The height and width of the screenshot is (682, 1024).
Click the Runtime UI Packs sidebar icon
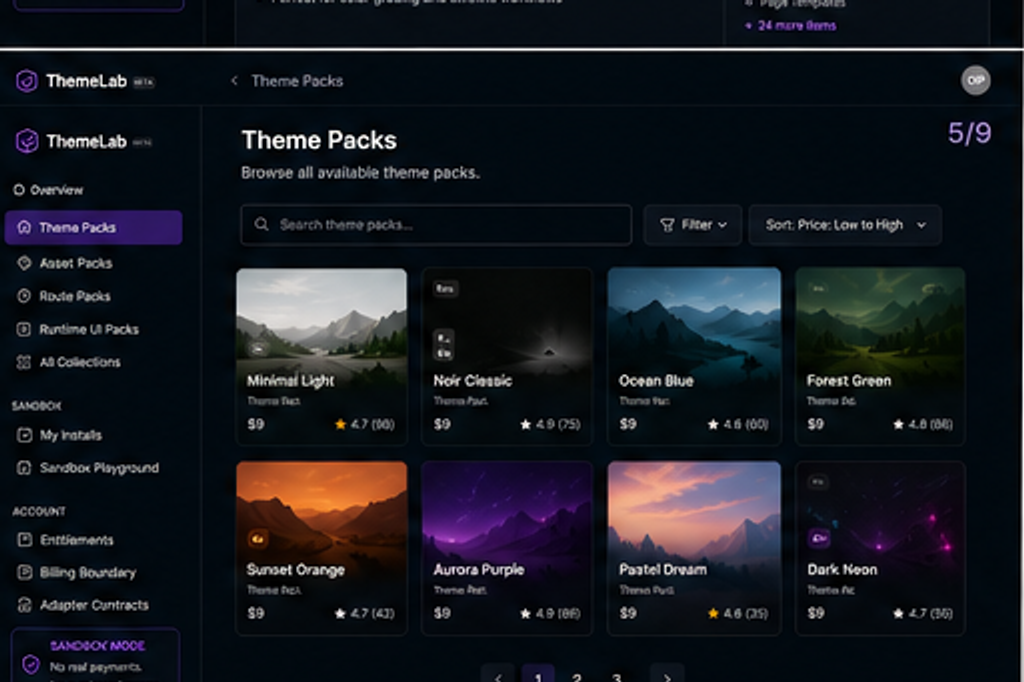point(24,329)
